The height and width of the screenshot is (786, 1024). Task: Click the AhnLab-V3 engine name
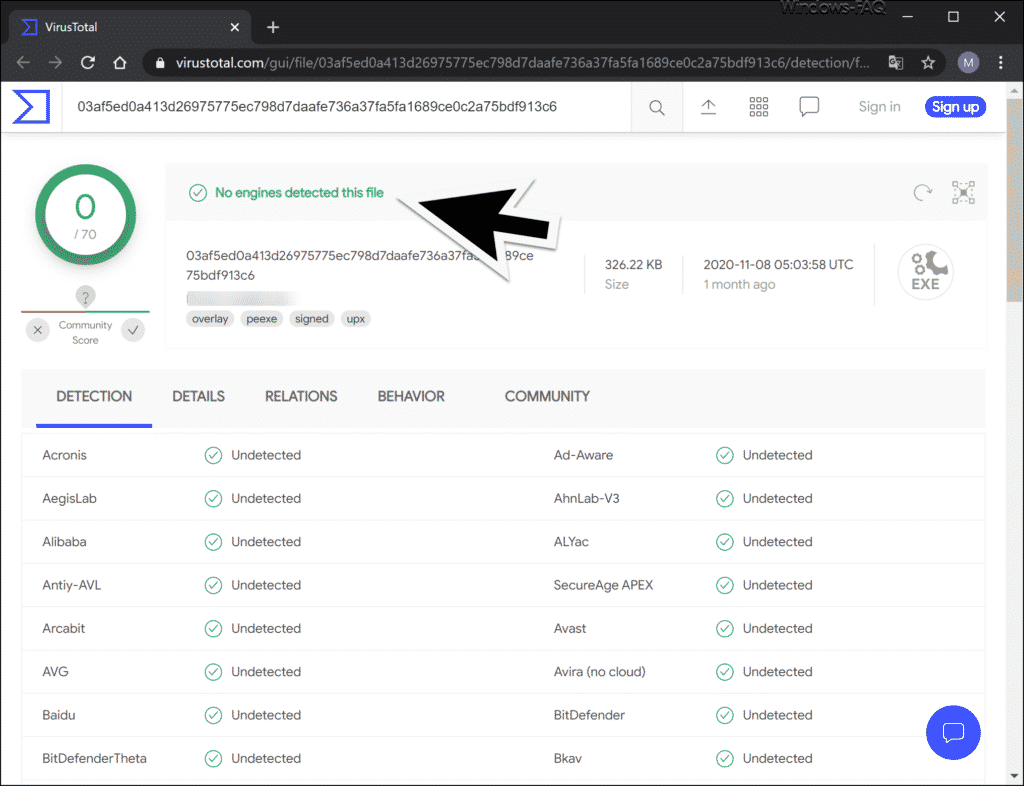[586, 499]
